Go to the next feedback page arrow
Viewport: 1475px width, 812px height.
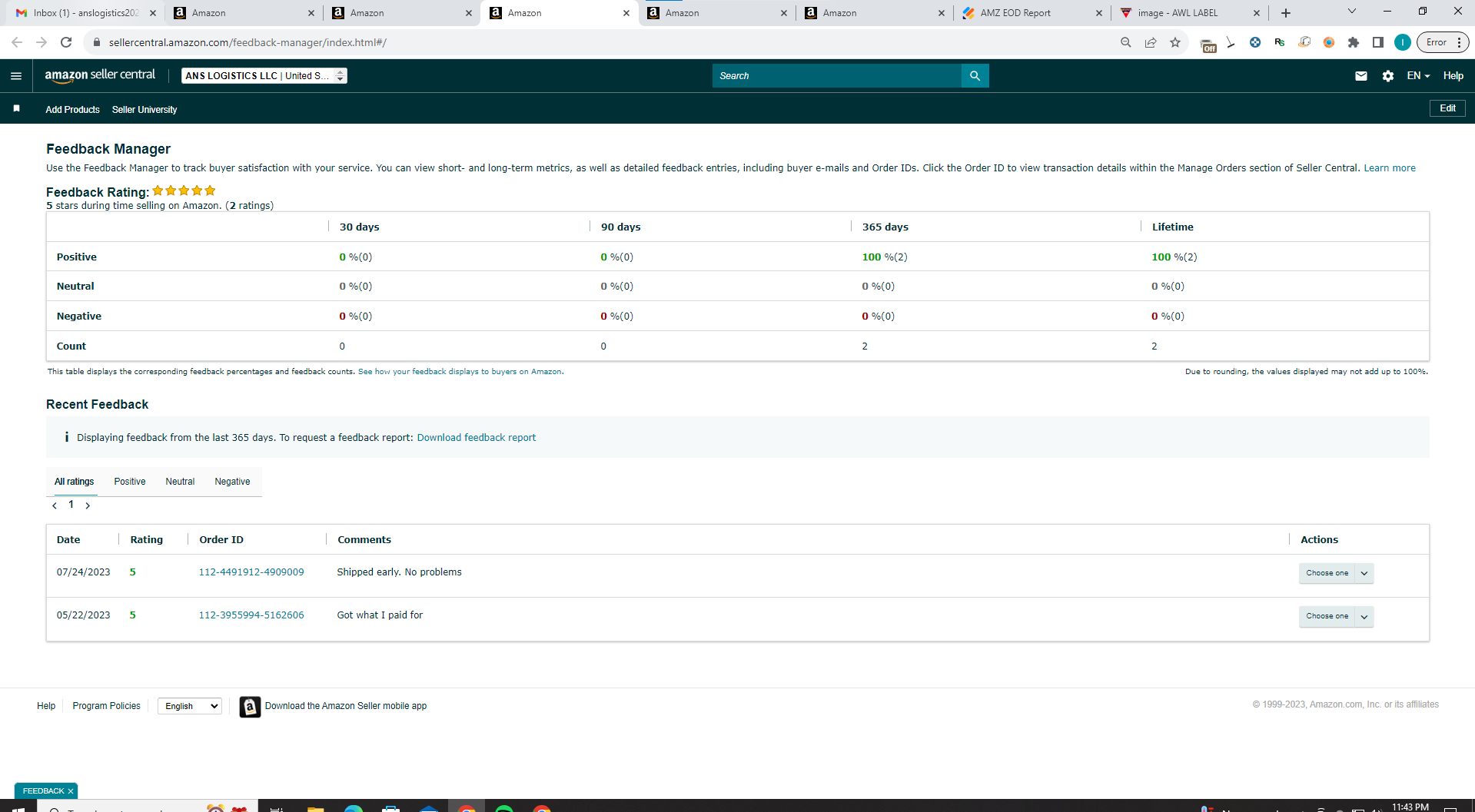[x=88, y=505]
